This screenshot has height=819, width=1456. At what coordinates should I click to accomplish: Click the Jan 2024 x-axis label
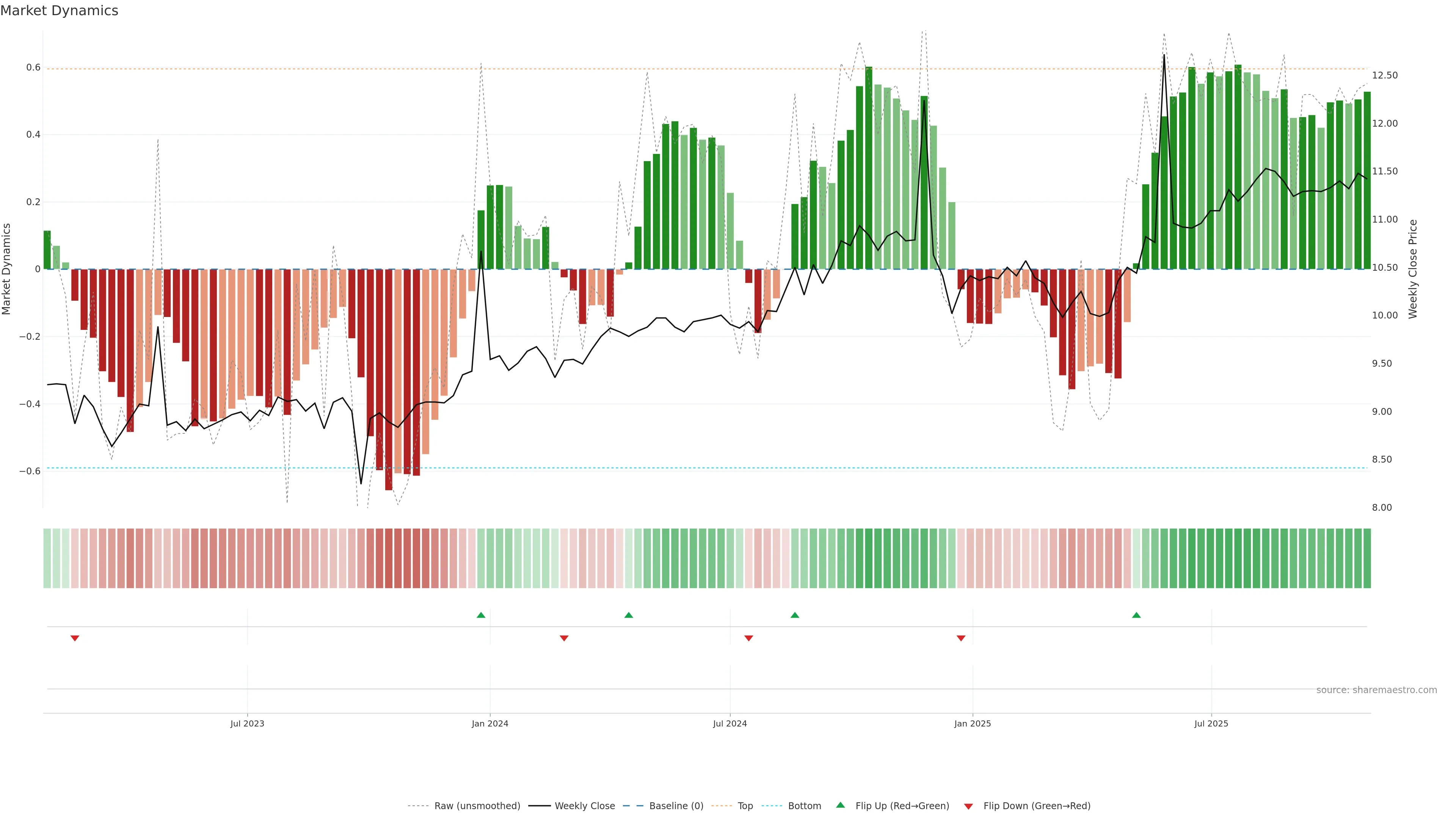(490, 723)
